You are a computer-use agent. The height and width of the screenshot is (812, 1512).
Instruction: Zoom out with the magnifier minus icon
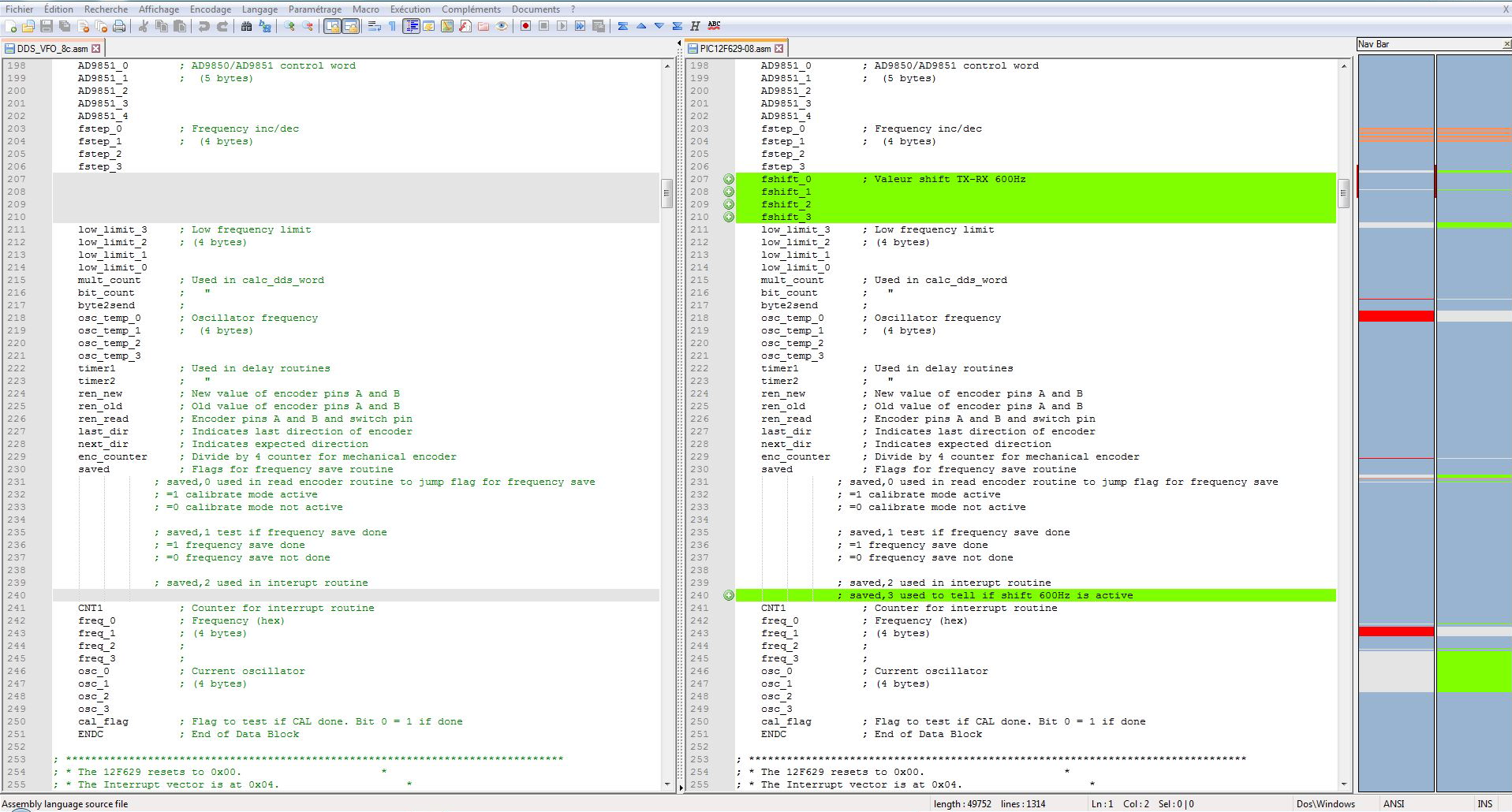[x=307, y=26]
